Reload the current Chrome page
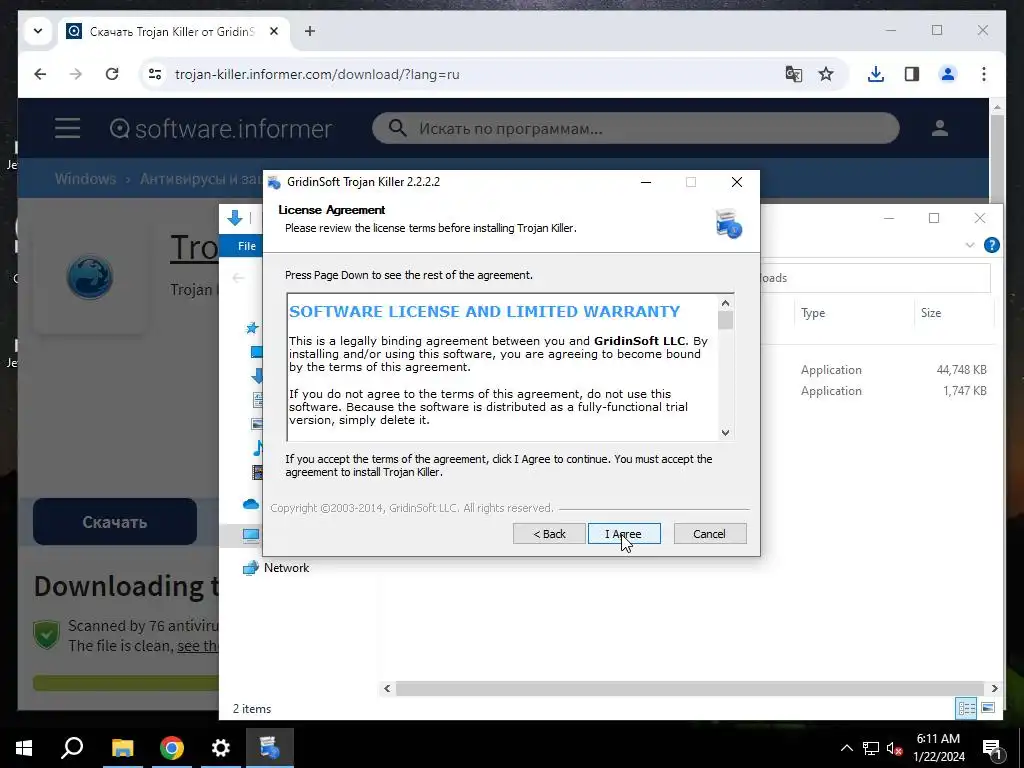 112,74
